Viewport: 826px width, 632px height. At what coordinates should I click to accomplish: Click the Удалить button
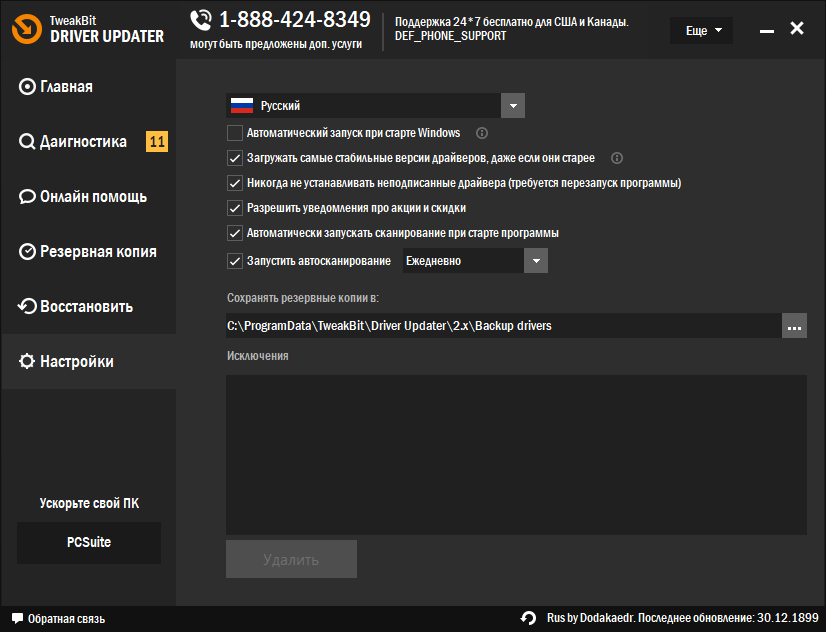[x=291, y=559]
